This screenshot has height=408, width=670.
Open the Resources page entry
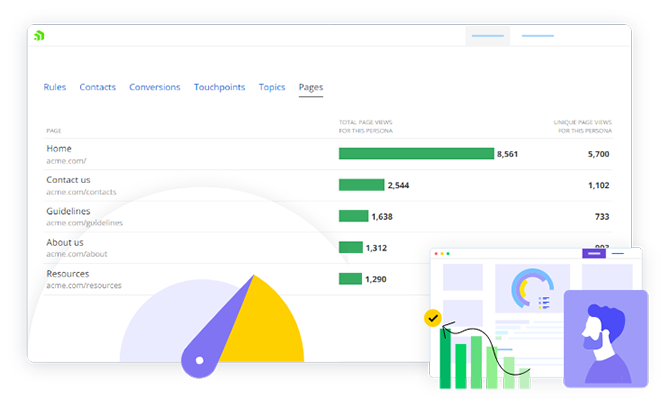[x=67, y=273]
